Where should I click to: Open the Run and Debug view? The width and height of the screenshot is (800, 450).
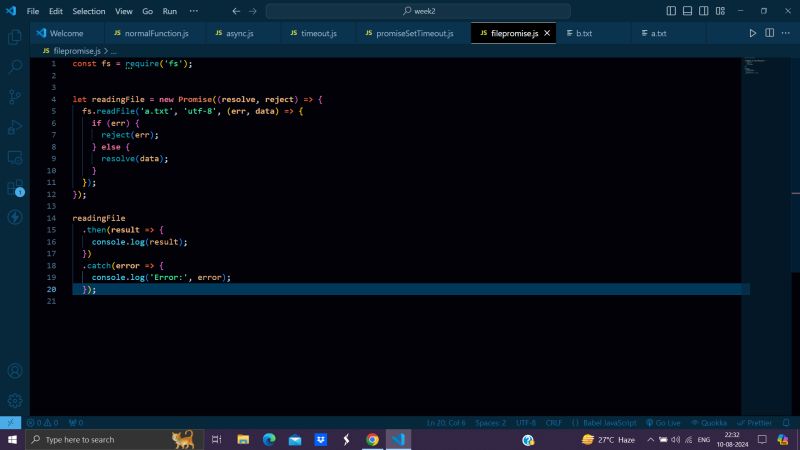(15, 127)
